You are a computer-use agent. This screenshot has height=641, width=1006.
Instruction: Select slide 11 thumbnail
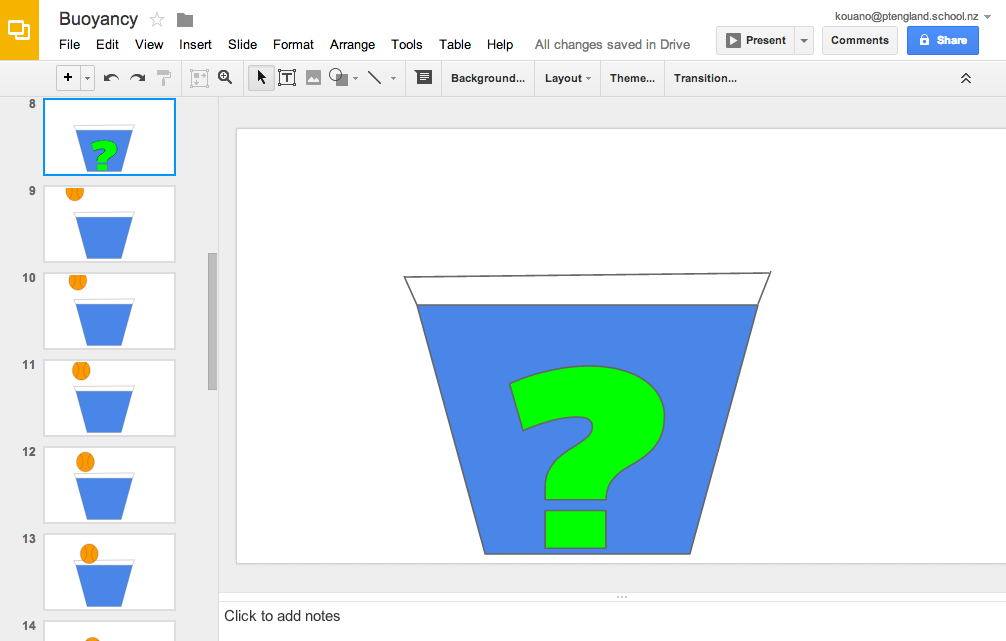109,398
